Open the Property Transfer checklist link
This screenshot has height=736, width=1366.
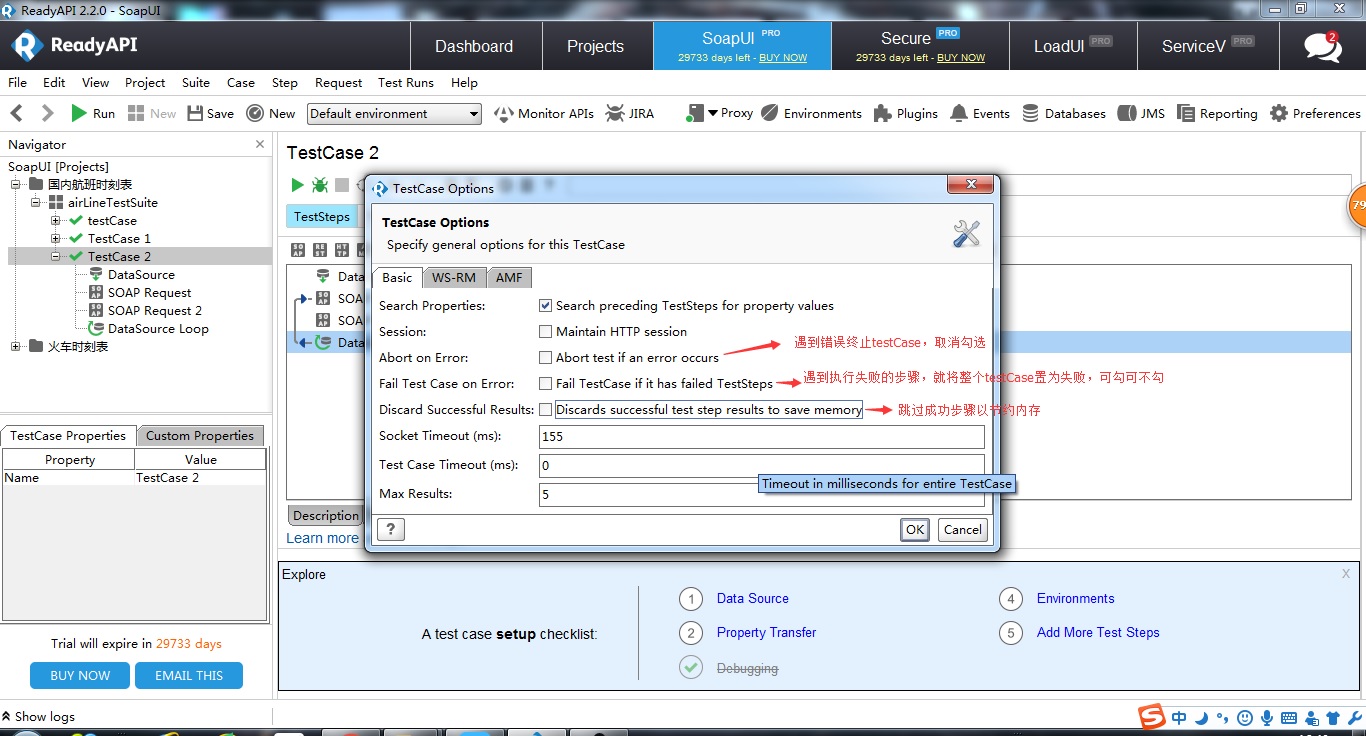pos(766,633)
